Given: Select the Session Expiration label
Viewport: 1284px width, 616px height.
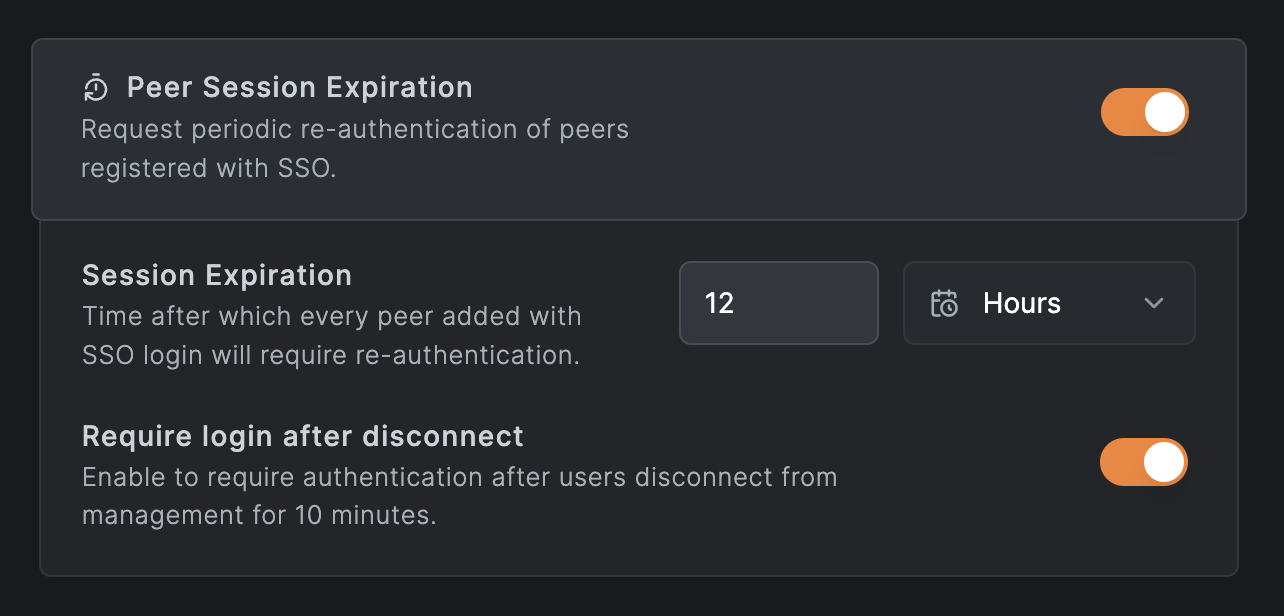Looking at the screenshot, I should click(x=217, y=275).
